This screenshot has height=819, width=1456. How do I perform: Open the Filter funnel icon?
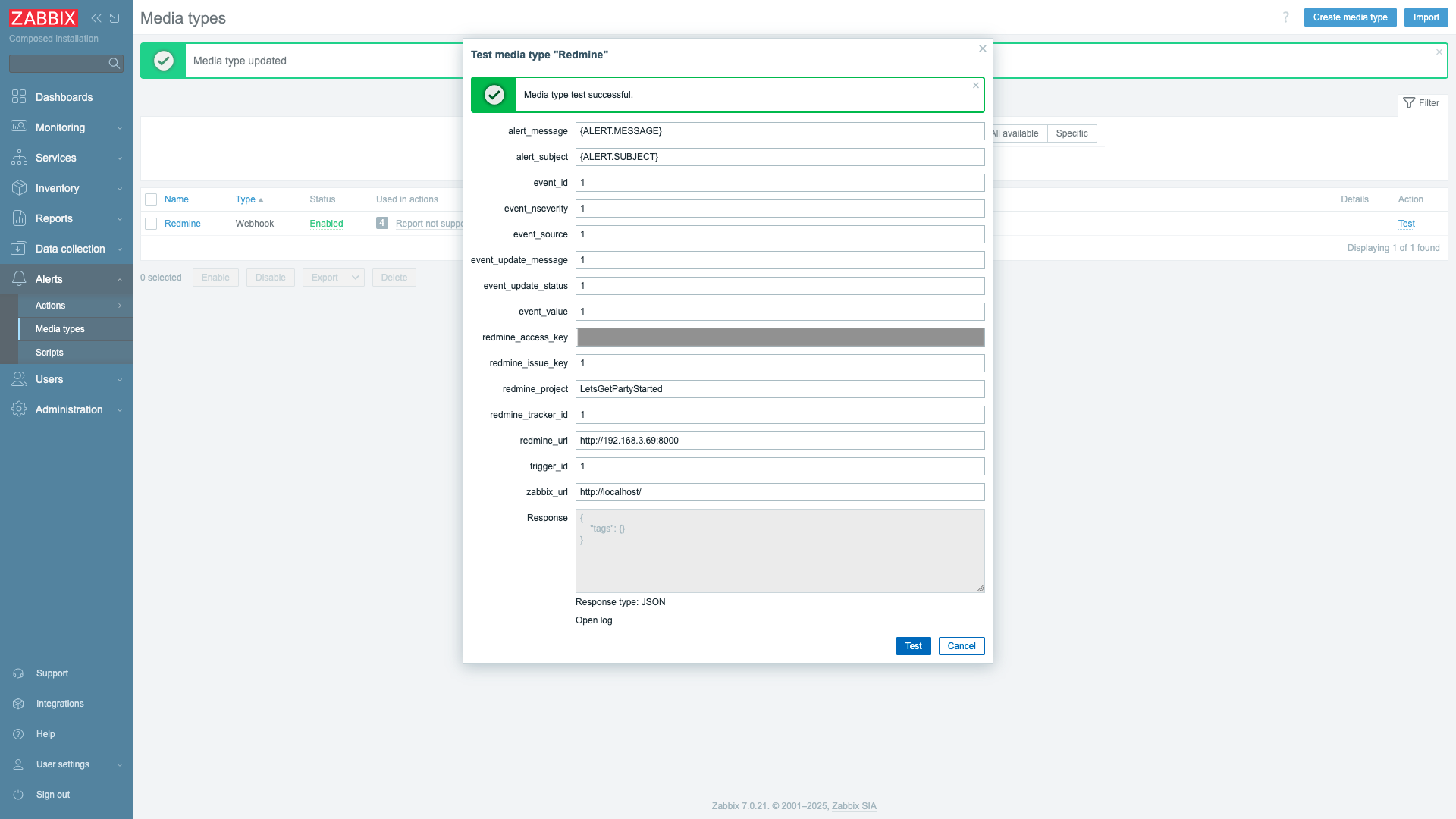(x=1409, y=103)
